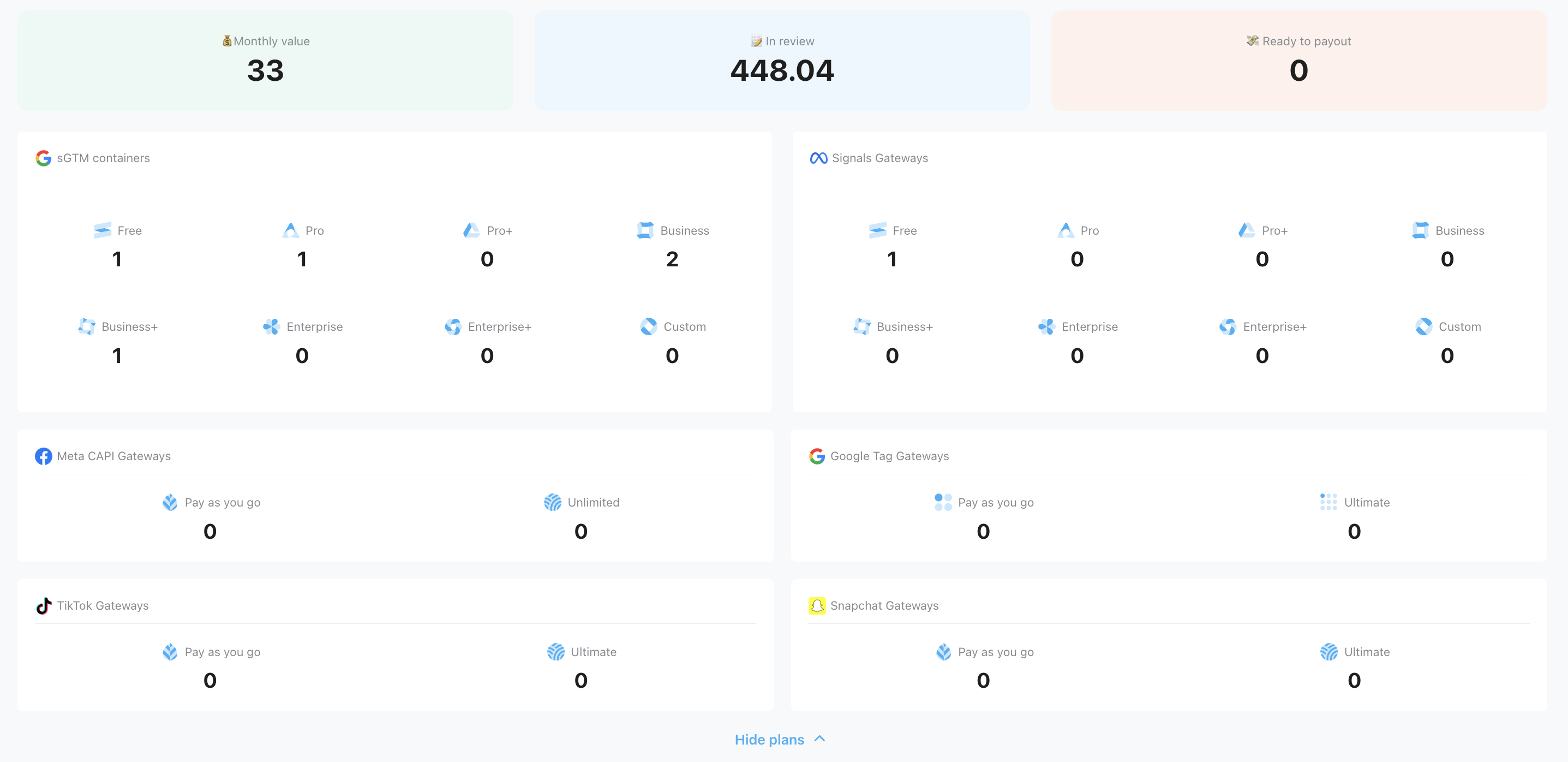Click the Pro plan icon in sGTM containers

point(291,230)
